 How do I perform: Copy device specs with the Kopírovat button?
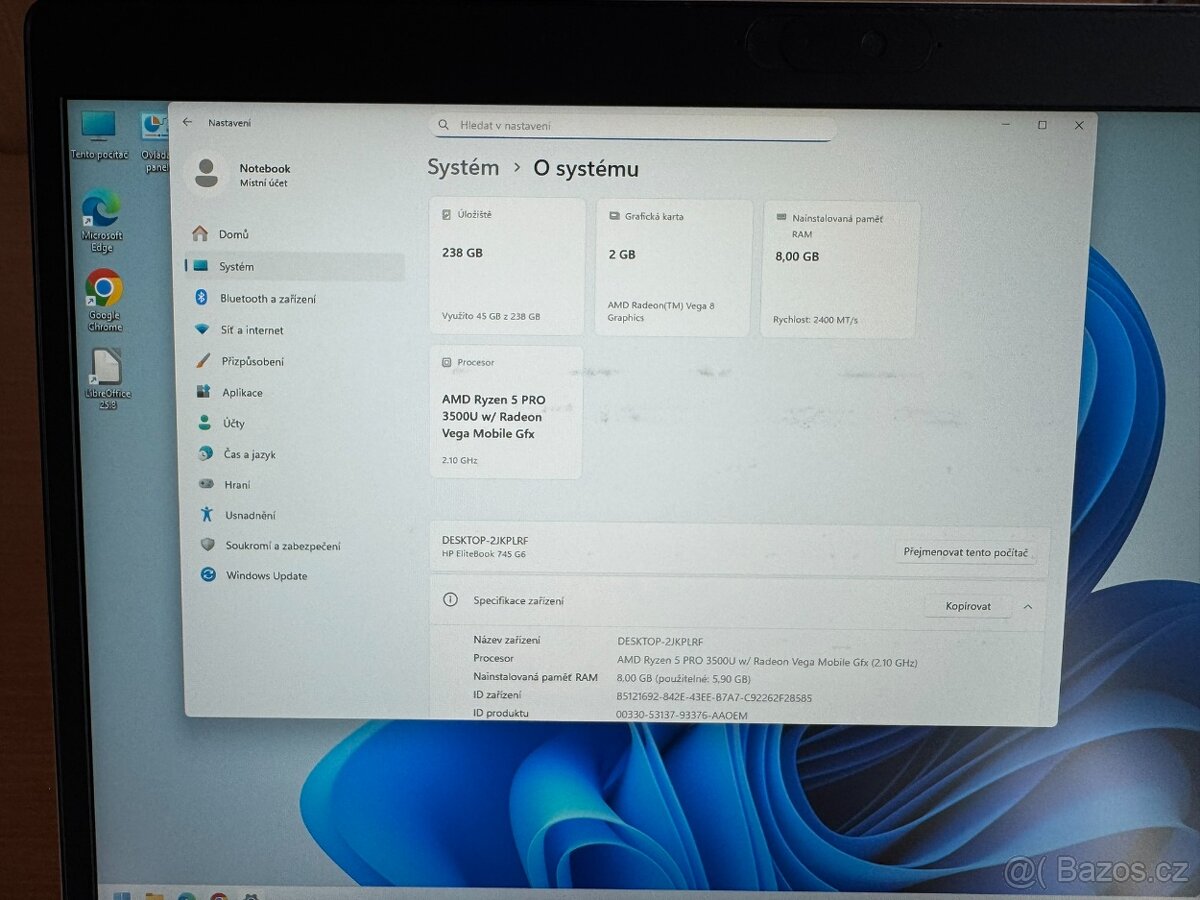(x=966, y=606)
